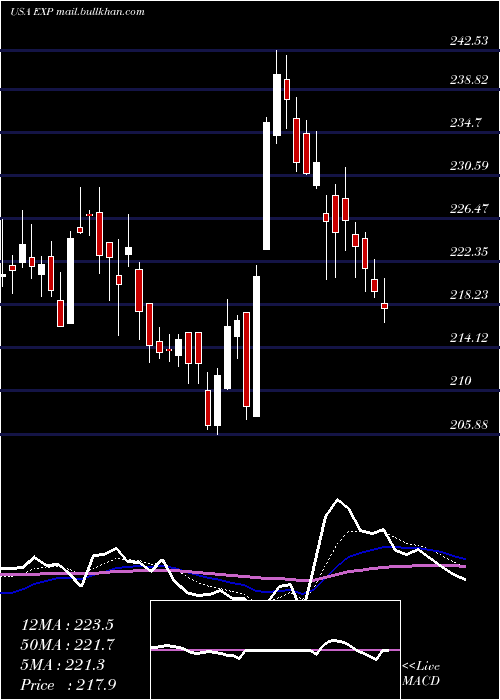Click the 'Price : 217.9' readout
This screenshot has height=700, width=500.
point(69,685)
